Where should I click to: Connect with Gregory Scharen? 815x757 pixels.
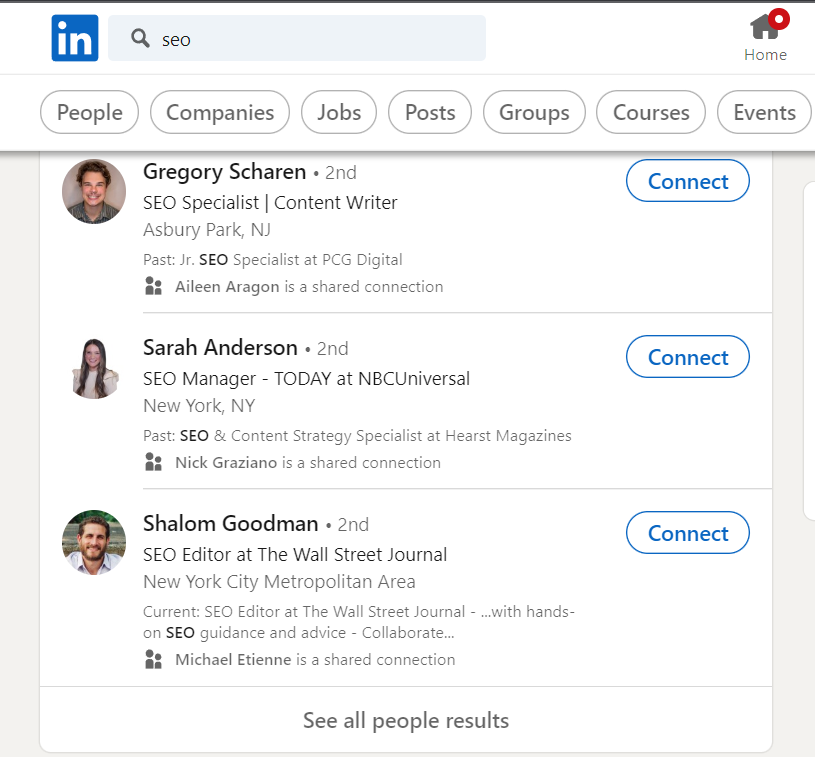pos(688,181)
